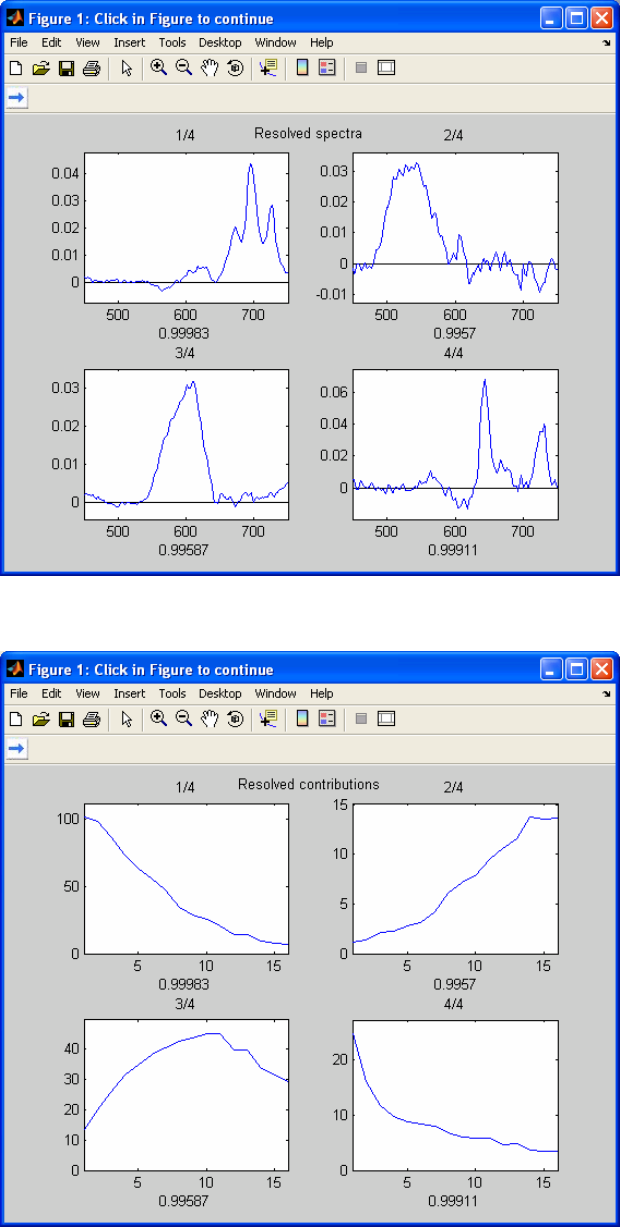Activate Zoom Out tool in Resolved contributions window
Screen dimensions: 620x1227
coord(184,719)
